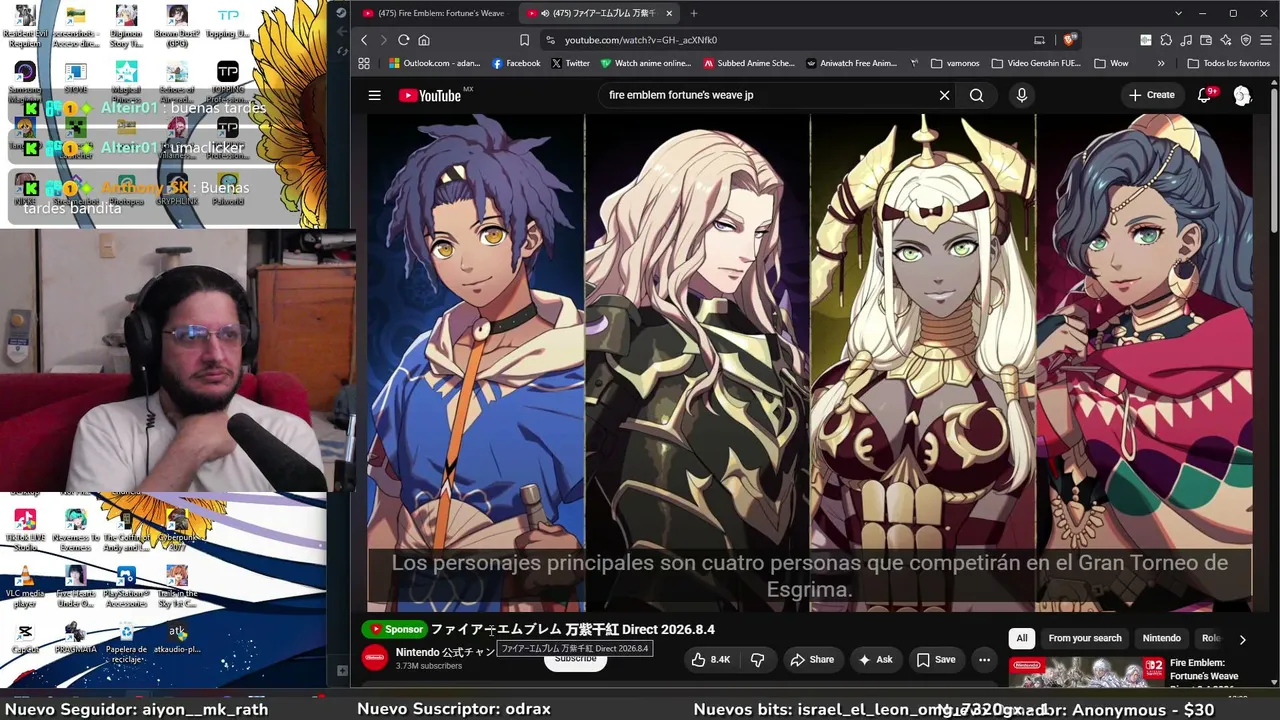Select the ファイアーエムブレム 万紫千紅 tab
The width and height of the screenshot is (1280, 720).
click(x=600, y=13)
